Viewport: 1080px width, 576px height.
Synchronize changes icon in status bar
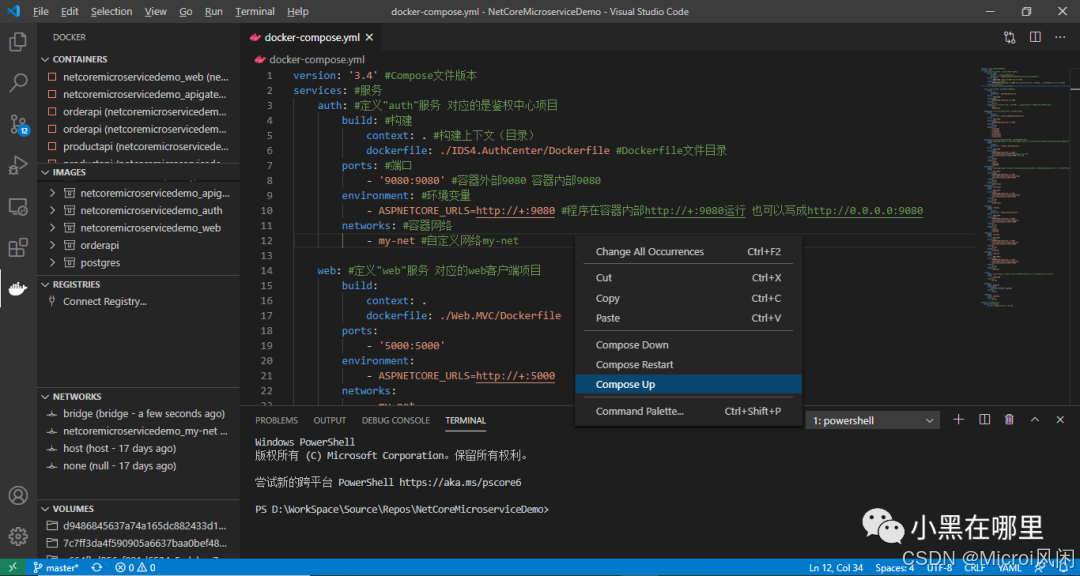click(x=97, y=568)
